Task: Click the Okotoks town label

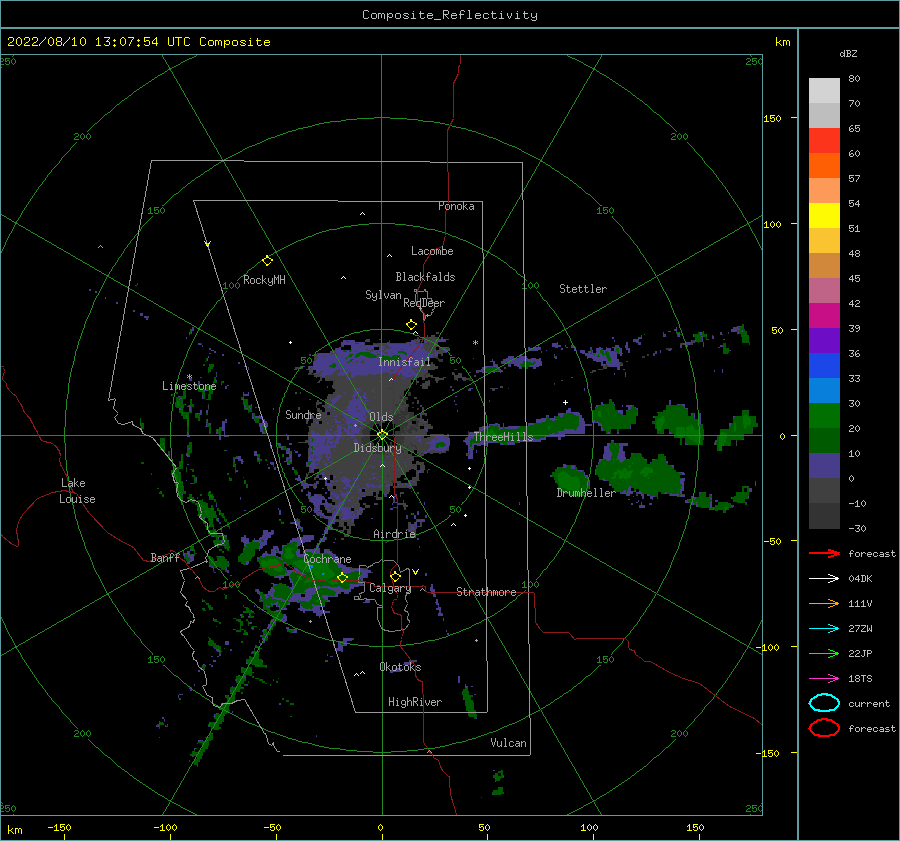Action: coord(400,666)
